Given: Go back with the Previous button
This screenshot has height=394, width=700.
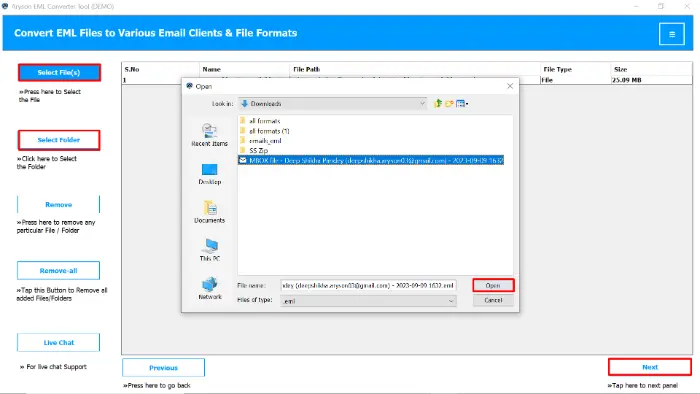Looking at the screenshot, I should click(x=163, y=368).
